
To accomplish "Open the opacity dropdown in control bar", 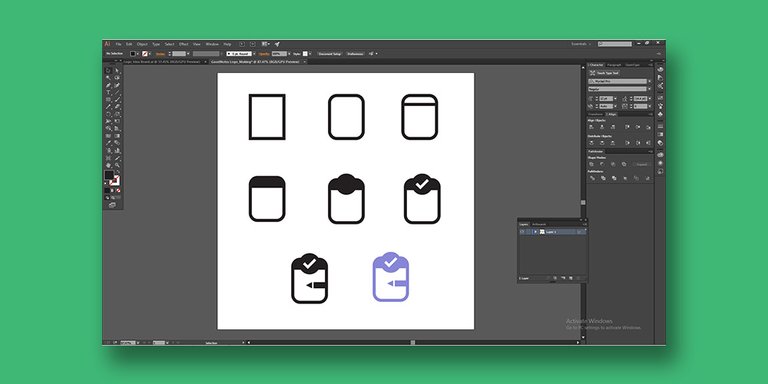I will (289, 54).
